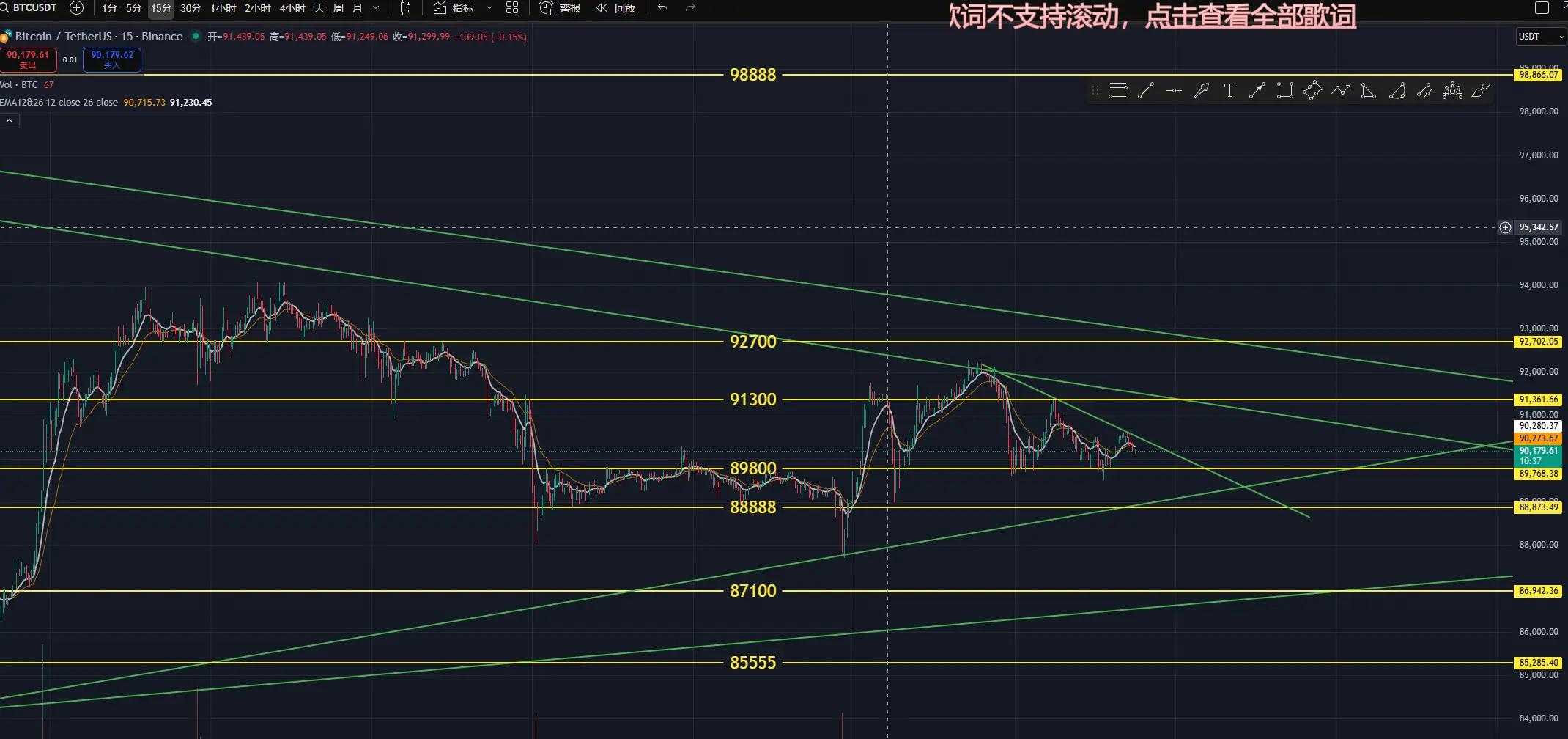Click the 89800 horizontal line label
The height and width of the screenshot is (739, 1568).
(x=752, y=468)
